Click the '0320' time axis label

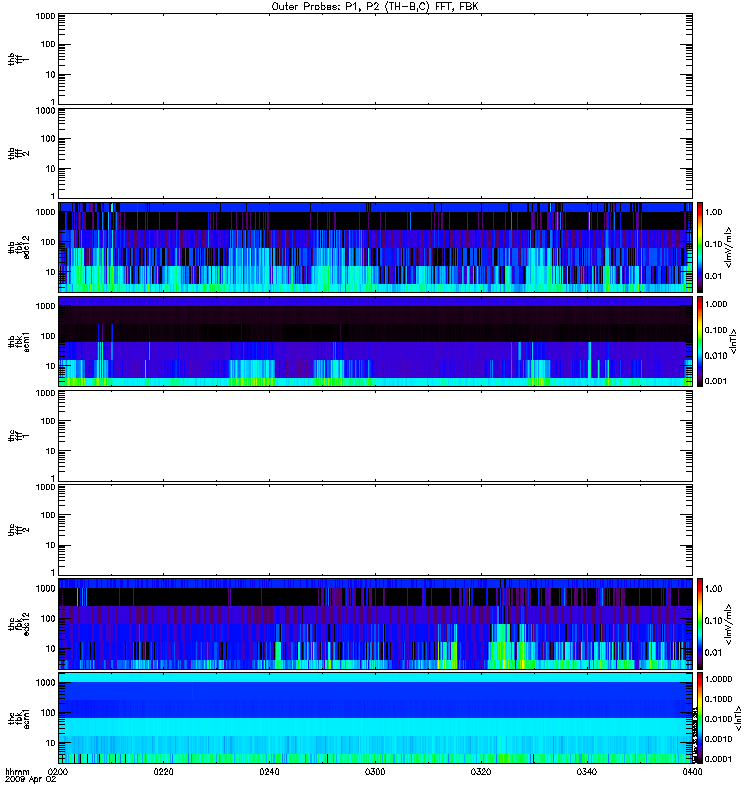tap(481, 771)
